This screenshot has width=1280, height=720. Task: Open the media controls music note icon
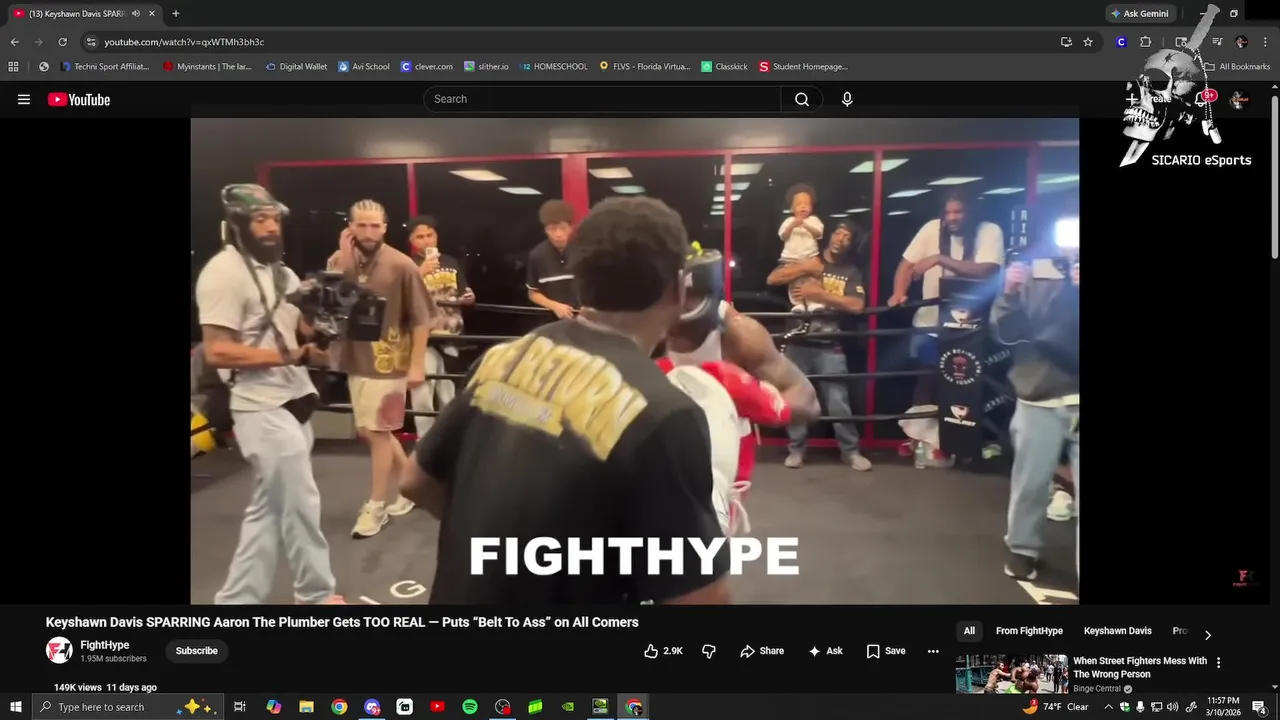click(x=1217, y=42)
